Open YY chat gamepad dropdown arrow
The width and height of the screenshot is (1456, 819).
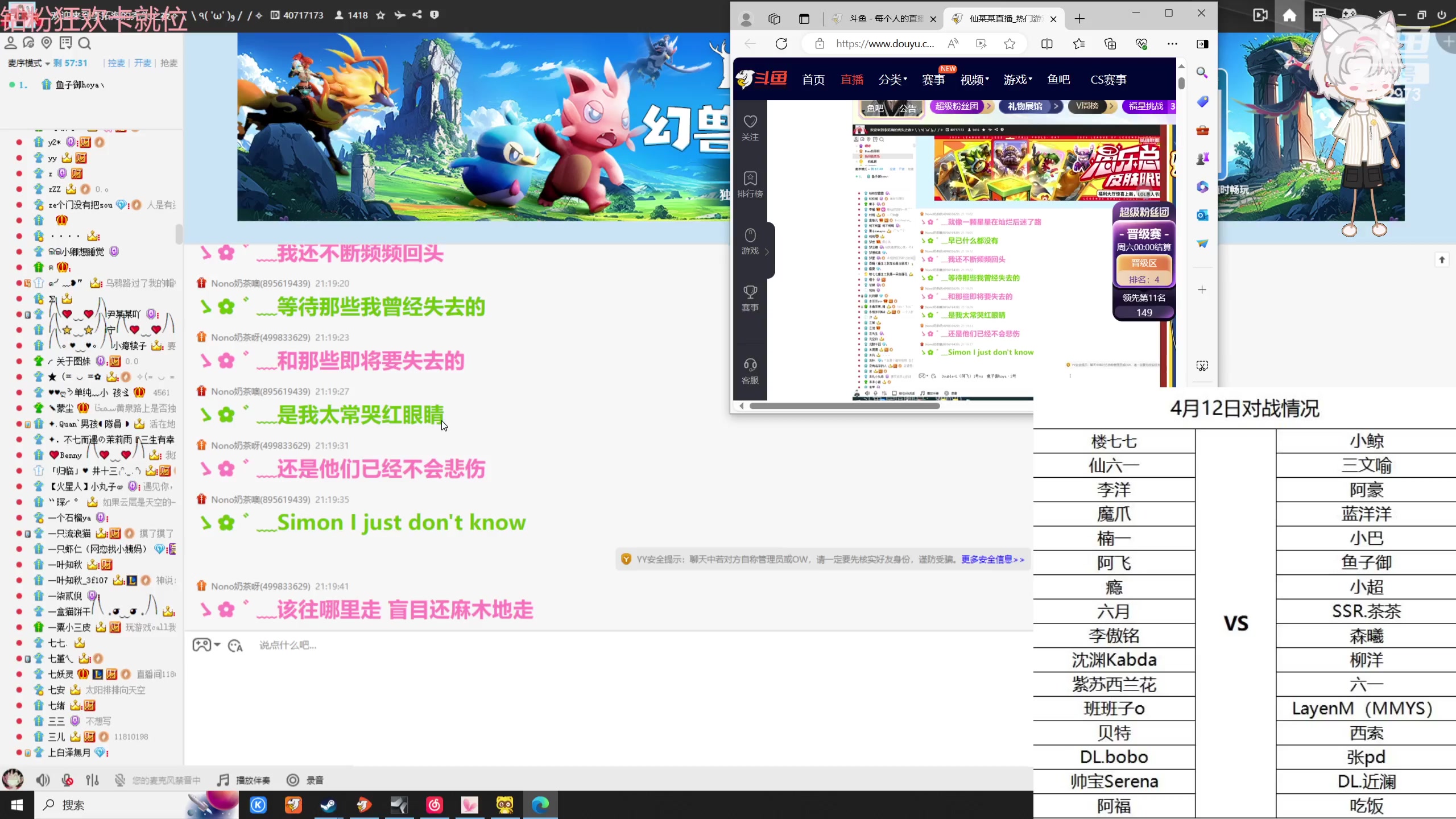point(217,645)
